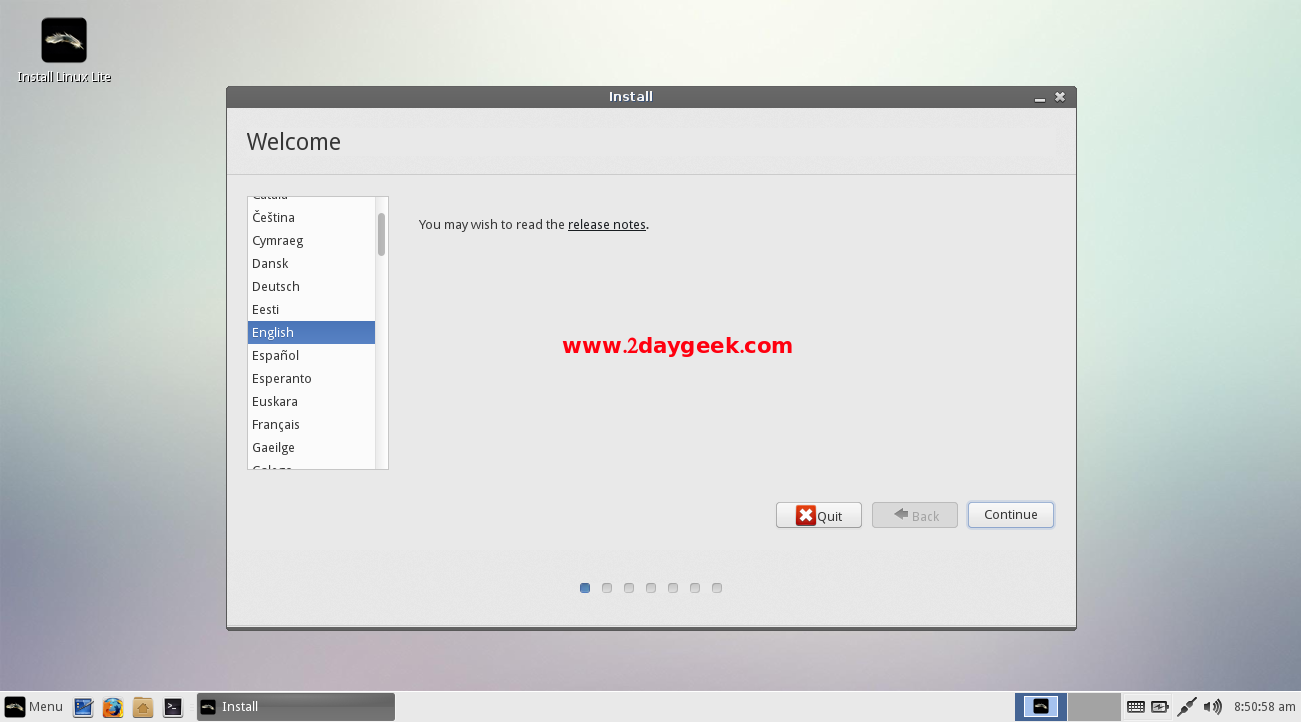Click the show desktop panel icon
This screenshot has width=1301, height=722.
pyautogui.click(x=83, y=707)
